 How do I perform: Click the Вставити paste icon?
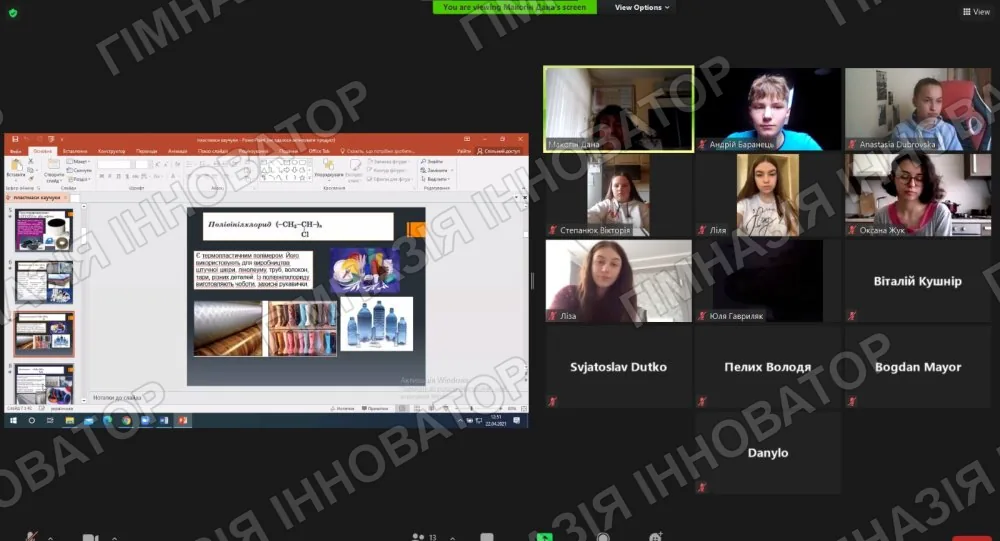[x=16, y=166]
